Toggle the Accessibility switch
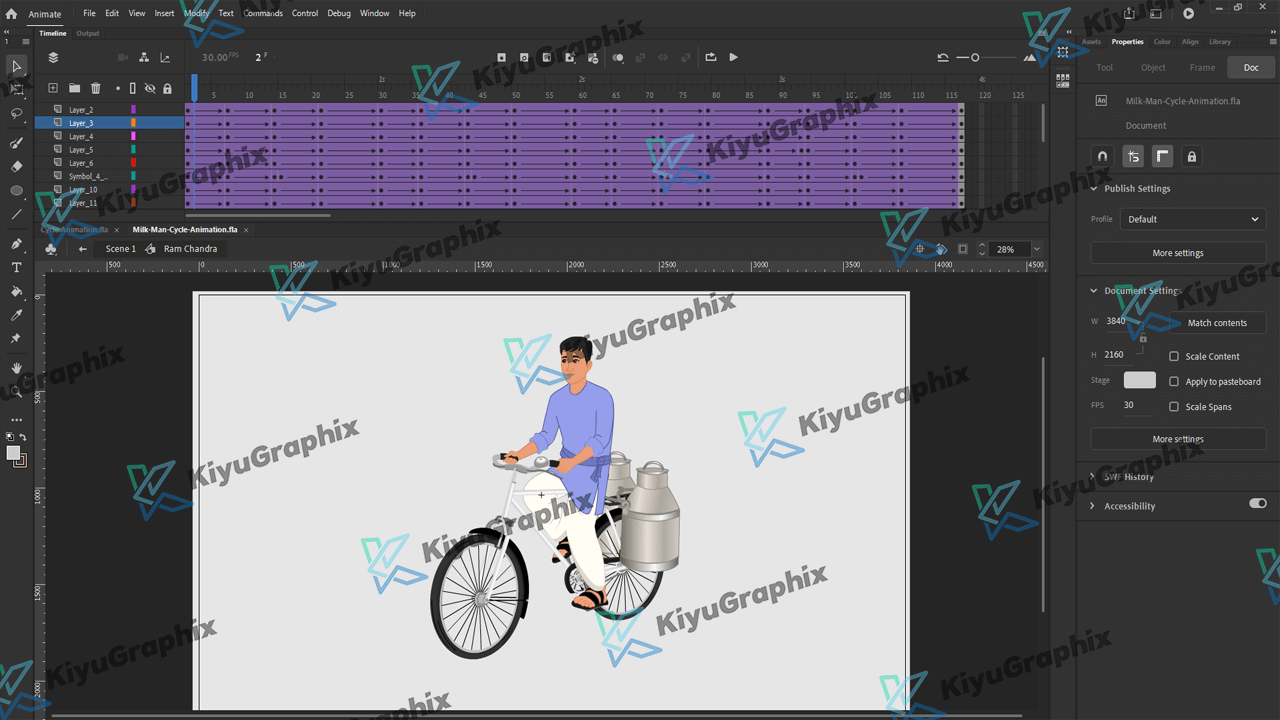1280x720 pixels. [1257, 504]
